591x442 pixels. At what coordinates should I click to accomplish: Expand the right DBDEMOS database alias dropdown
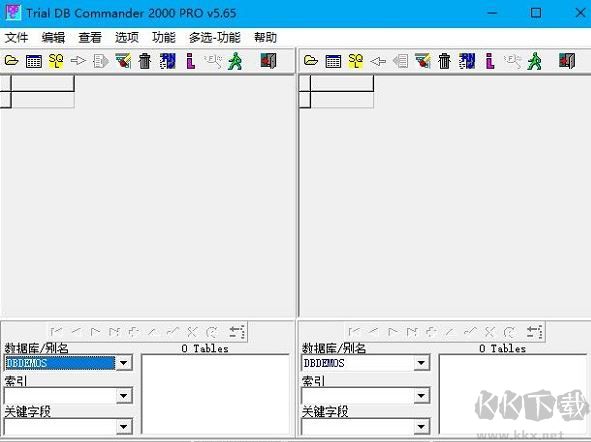point(421,363)
